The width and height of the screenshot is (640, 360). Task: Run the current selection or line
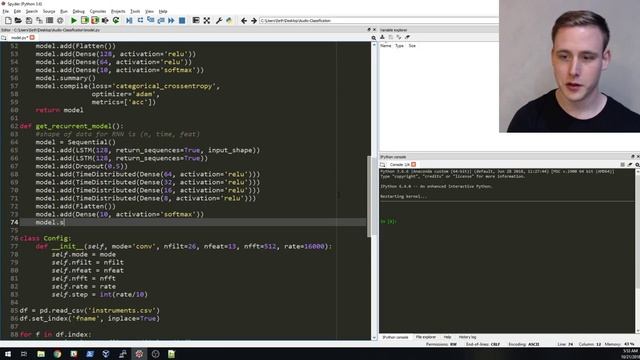click(105, 20)
